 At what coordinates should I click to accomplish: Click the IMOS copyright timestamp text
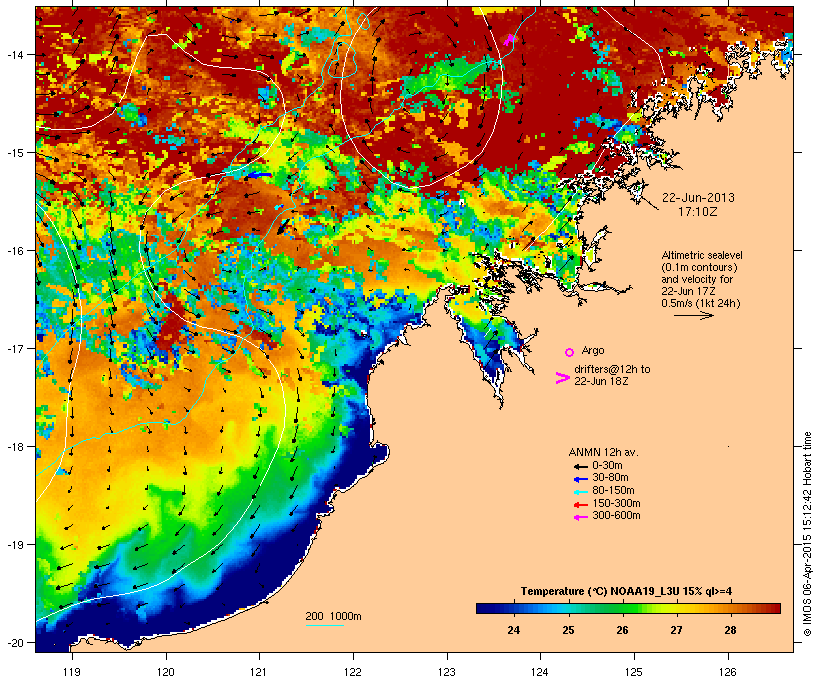807,534
